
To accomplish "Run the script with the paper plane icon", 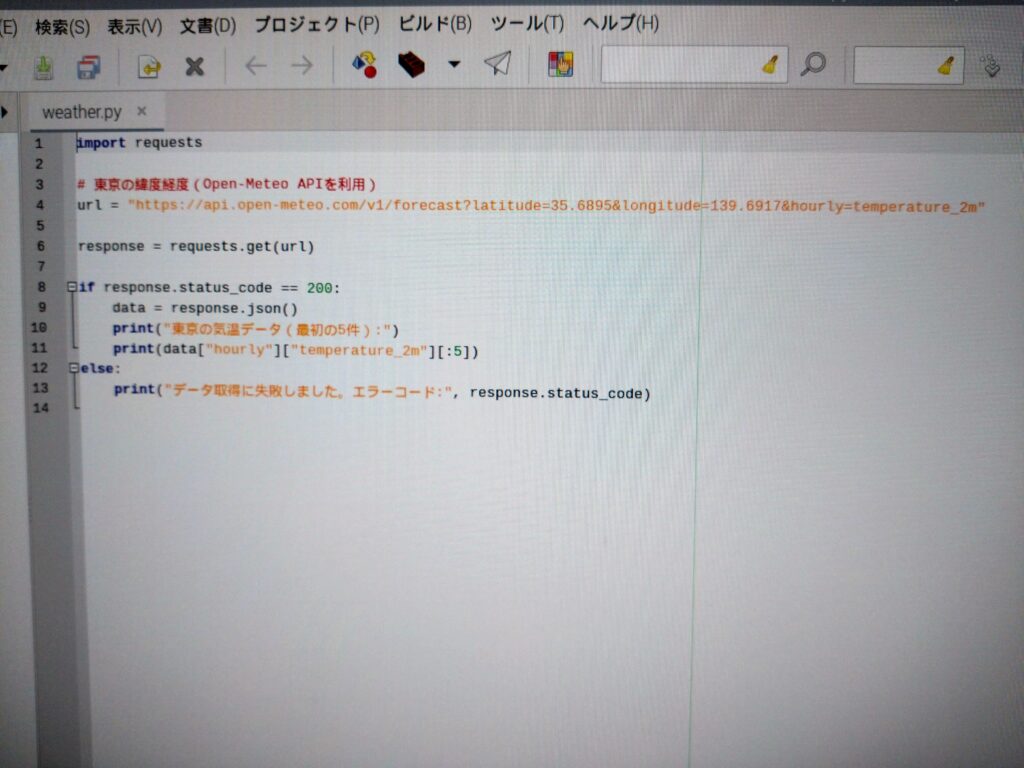I will tap(497, 65).
